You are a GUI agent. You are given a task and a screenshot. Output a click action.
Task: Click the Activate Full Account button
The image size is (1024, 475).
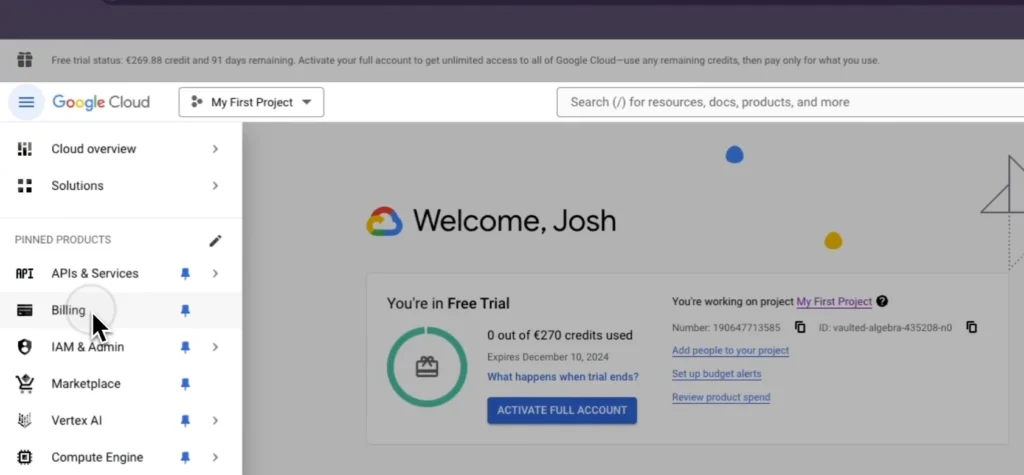[x=562, y=410]
